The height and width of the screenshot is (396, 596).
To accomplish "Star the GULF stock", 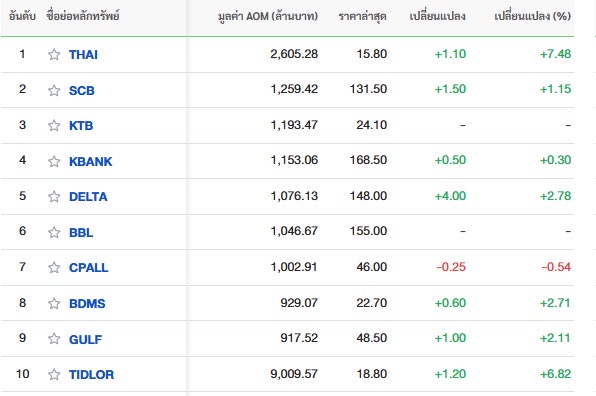I will click(x=54, y=339).
